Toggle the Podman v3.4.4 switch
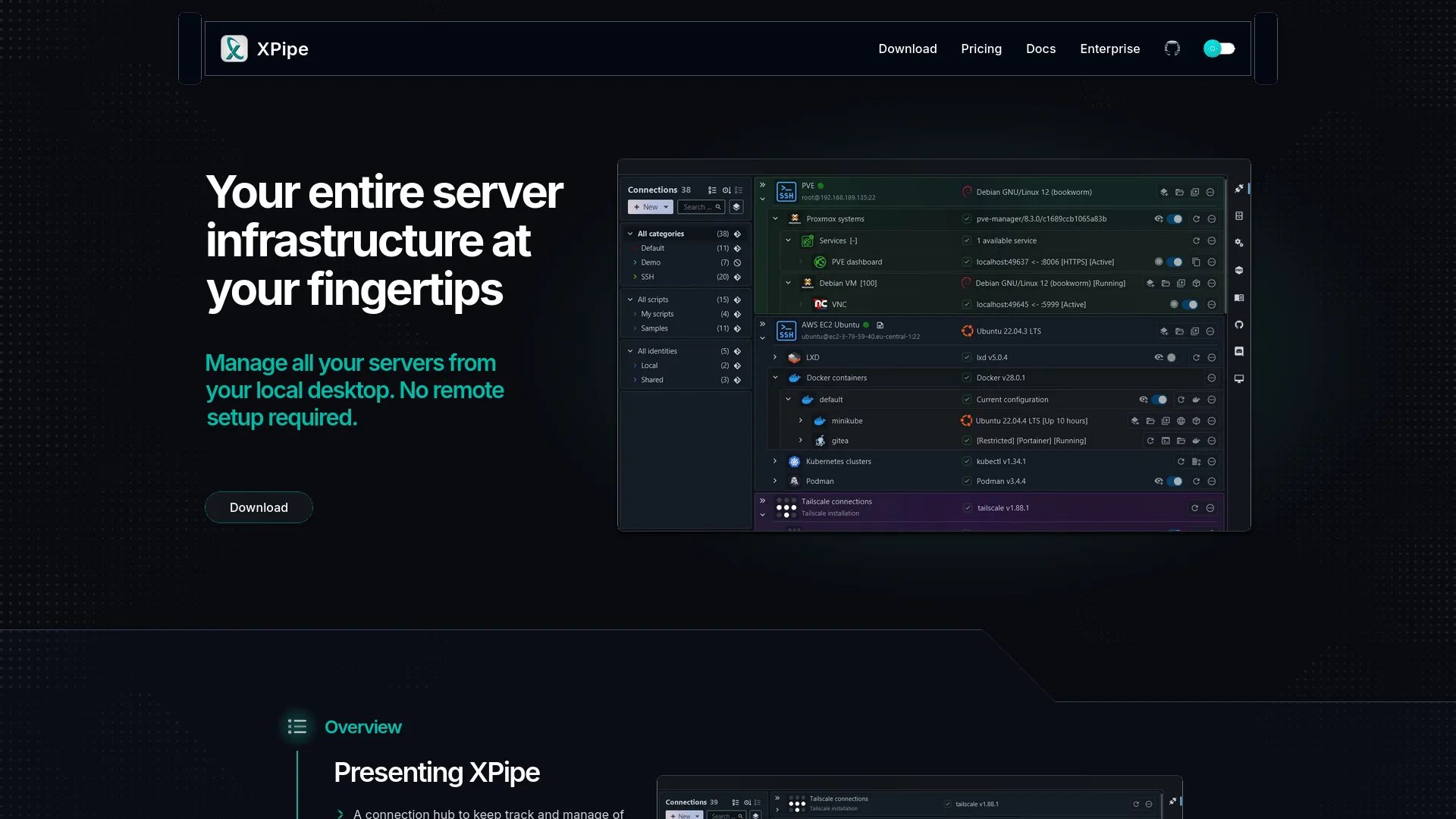The image size is (1456, 819). pos(1175,481)
